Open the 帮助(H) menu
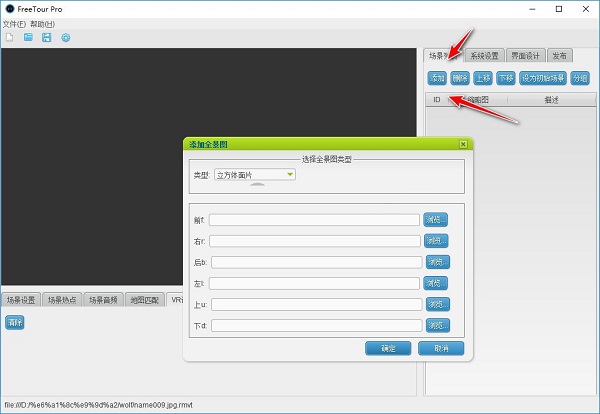This screenshot has width=600, height=414. pos(42,24)
